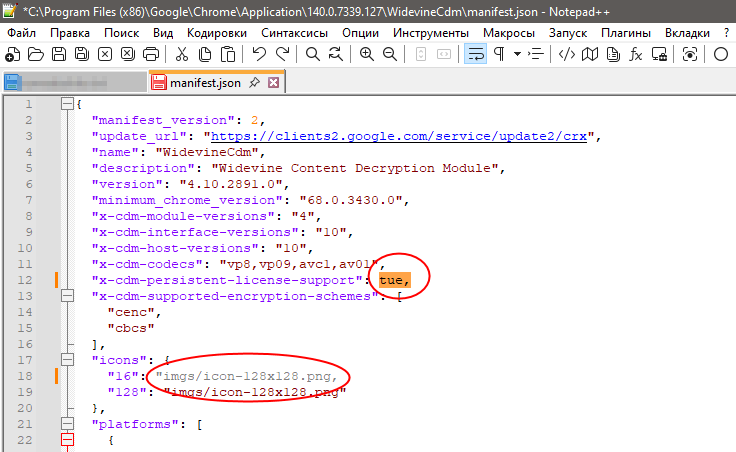This screenshot has height=452, width=736.
Task: Click the Zoom Out toolbar icon
Action: point(390,54)
